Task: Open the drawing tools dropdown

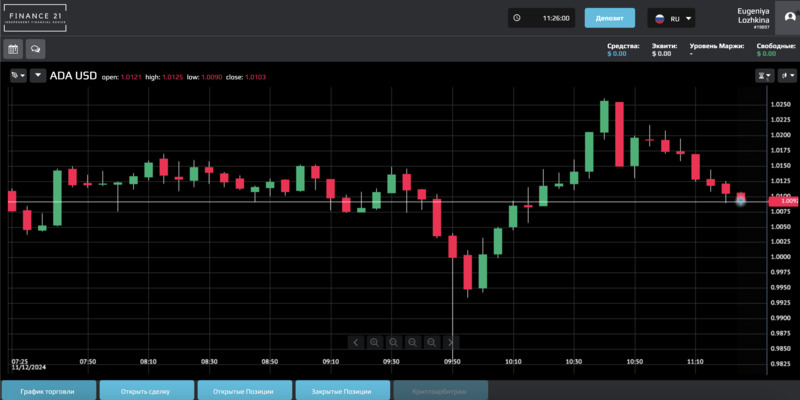Action: (x=18, y=76)
